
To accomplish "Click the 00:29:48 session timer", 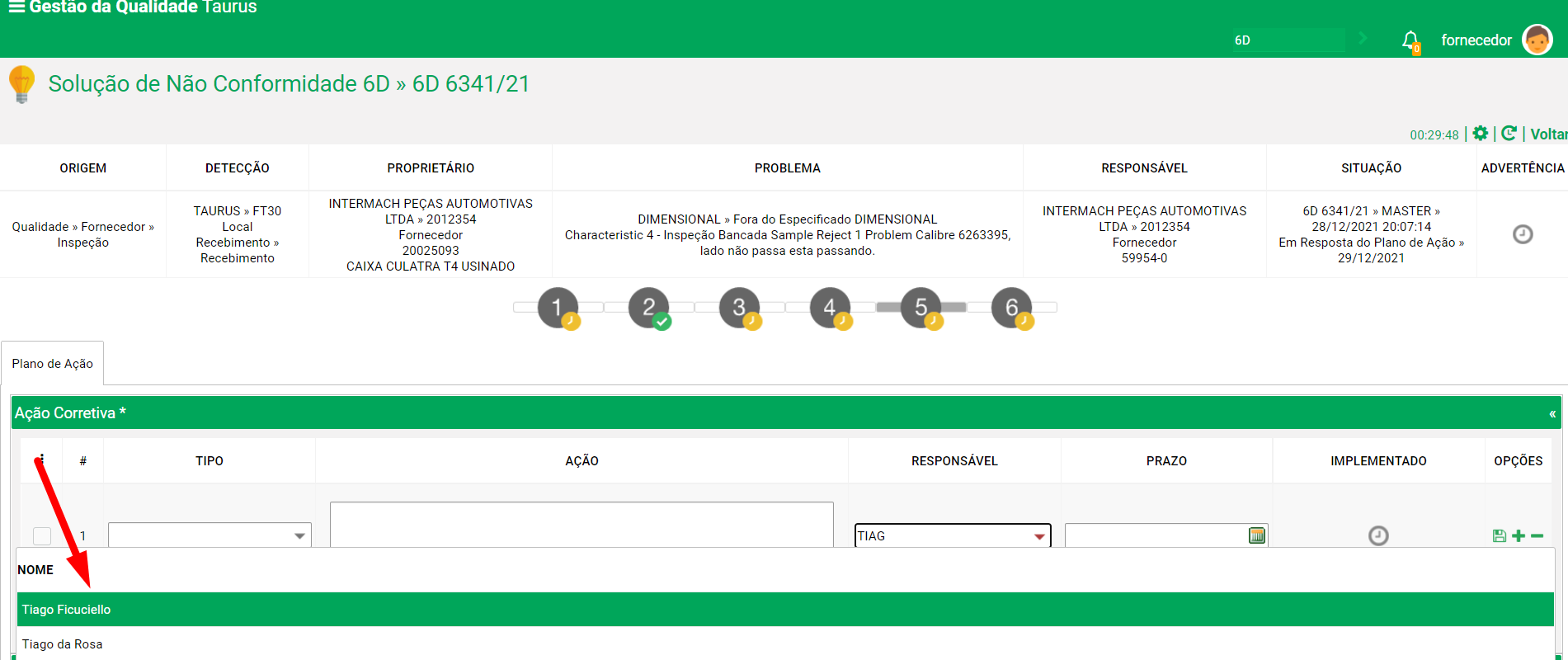I will pyautogui.click(x=1434, y=134).
